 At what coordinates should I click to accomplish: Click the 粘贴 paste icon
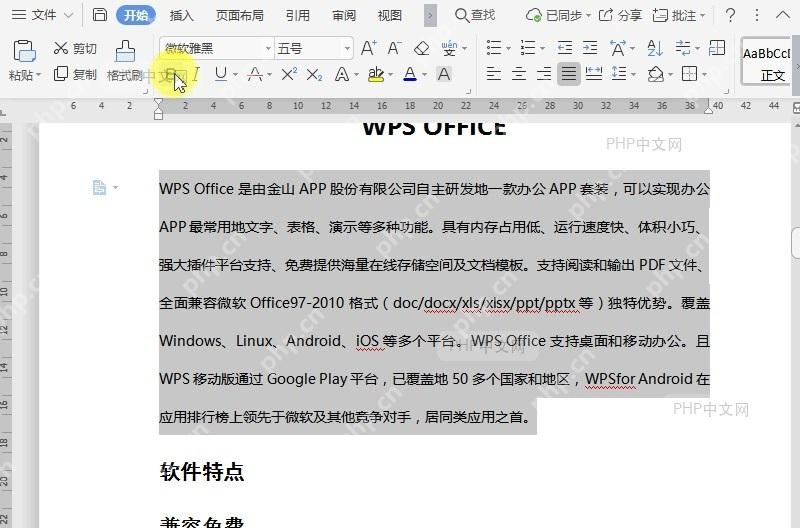click(23, 51)
